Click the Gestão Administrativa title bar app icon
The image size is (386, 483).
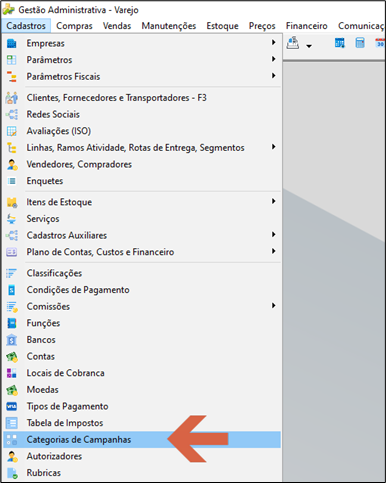(8, 10)
